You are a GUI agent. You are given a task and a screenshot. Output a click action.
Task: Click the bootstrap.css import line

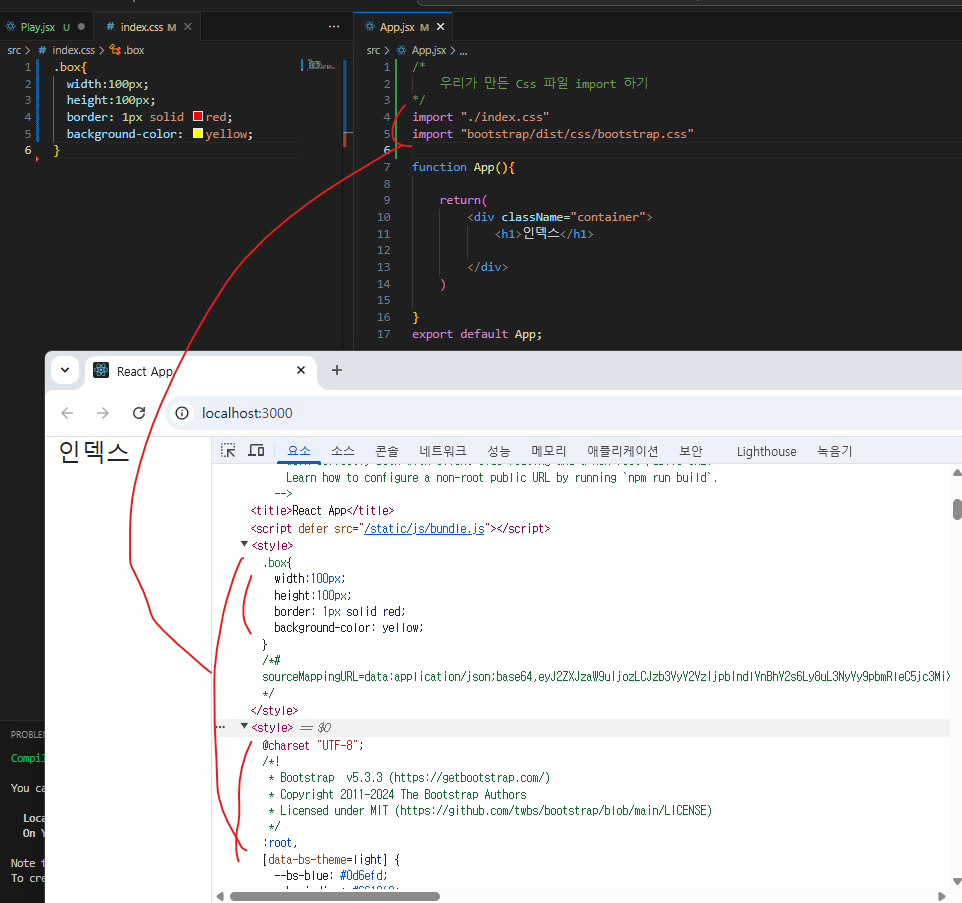(x=553, y=134)
